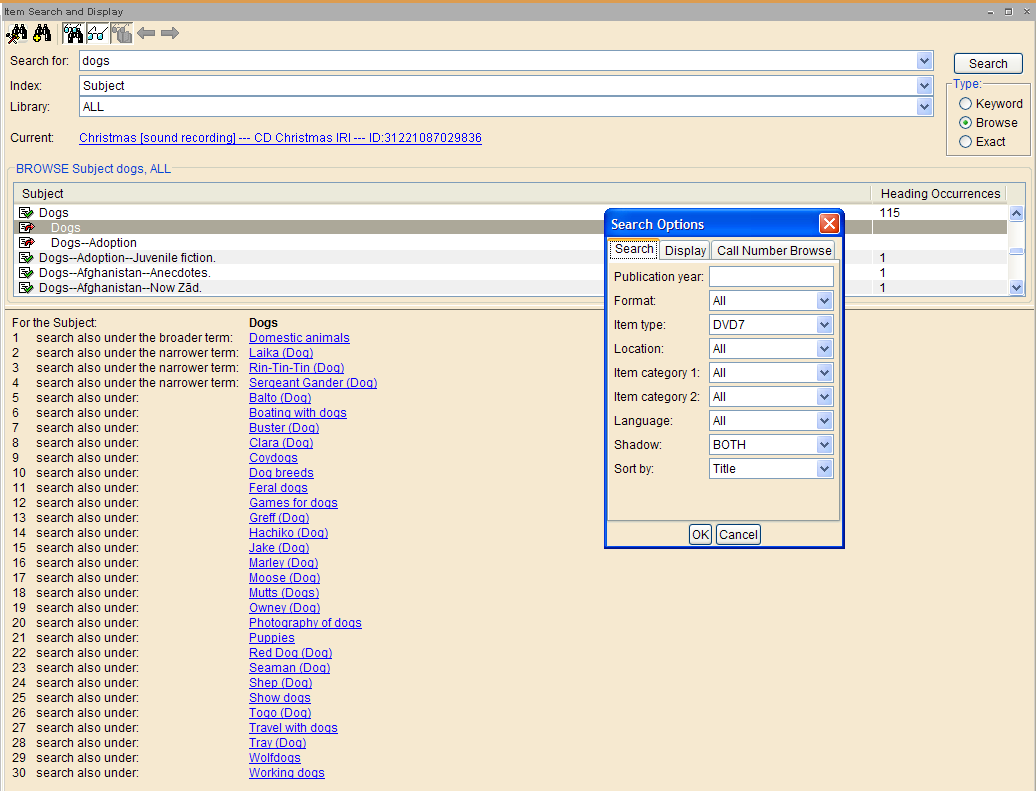
Task: Click the icon beside the Dogs--Adoption row
Action: point(26,243)
